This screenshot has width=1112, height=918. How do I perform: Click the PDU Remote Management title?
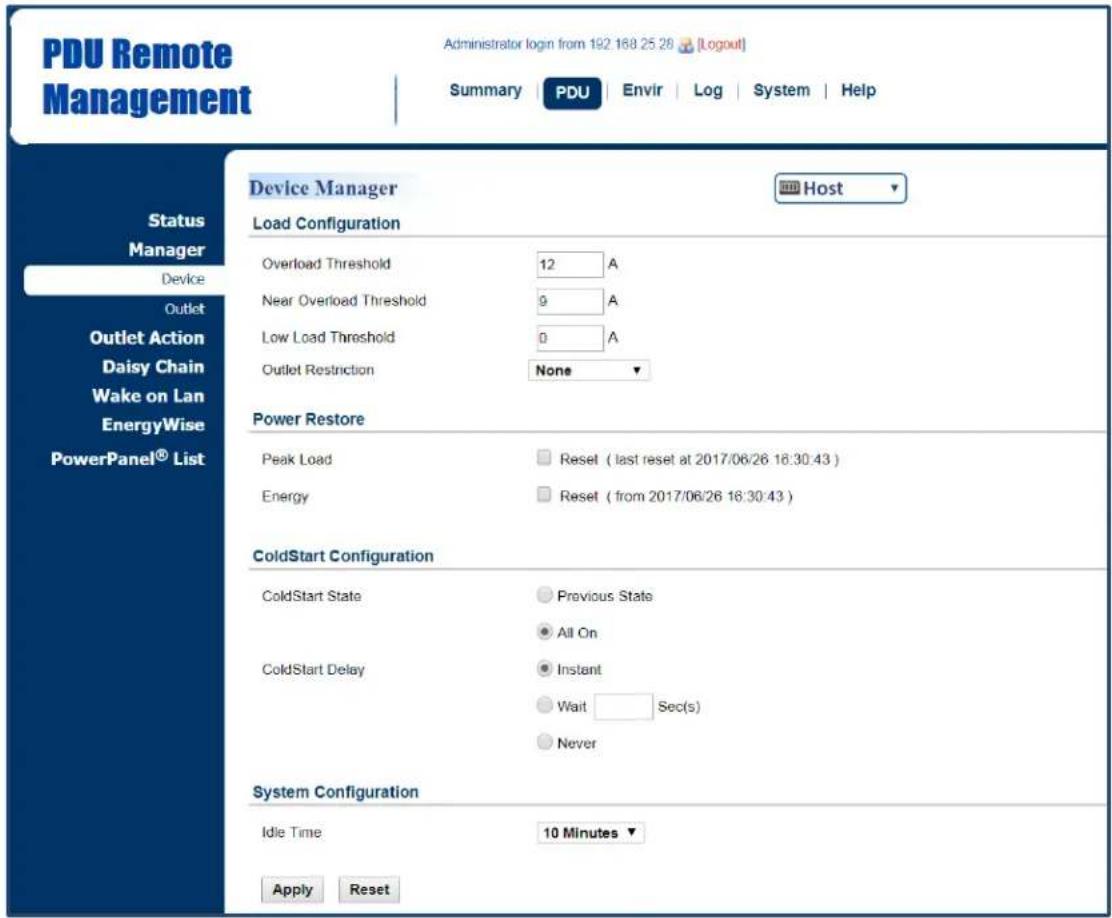(x=146, y=77)
